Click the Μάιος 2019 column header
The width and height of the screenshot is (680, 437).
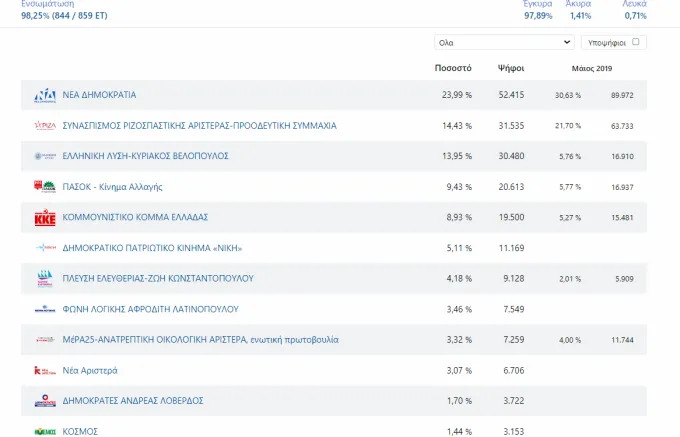click(592, 68)
